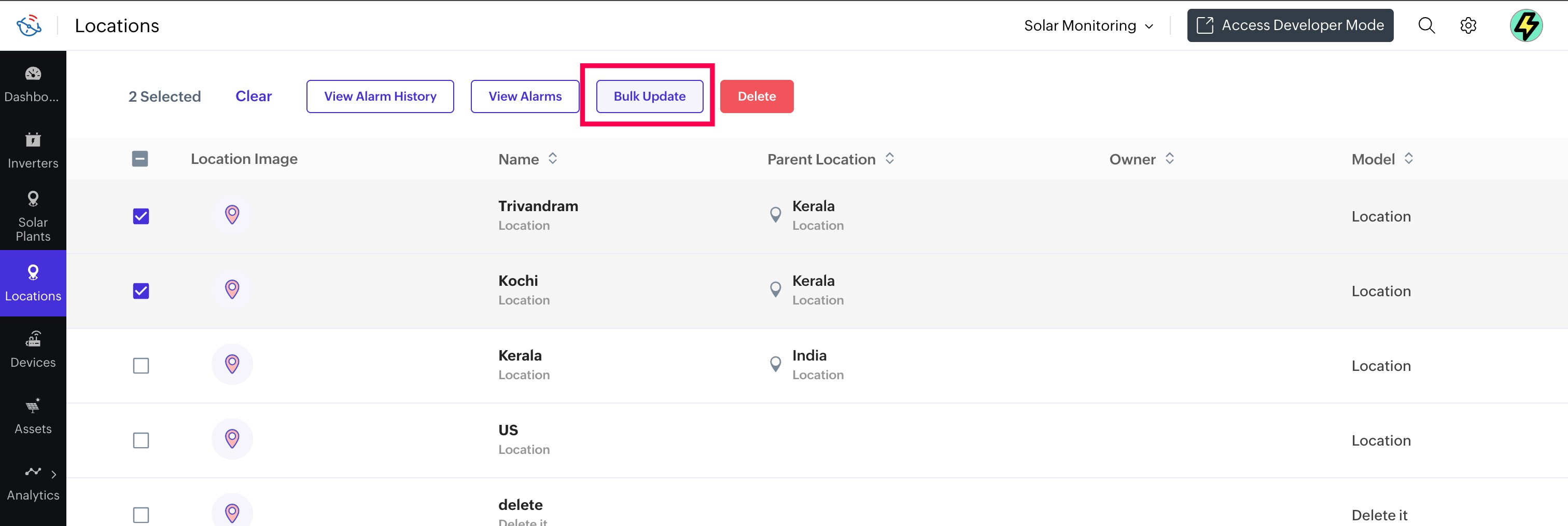Open Devices in the sidebar

33,350
